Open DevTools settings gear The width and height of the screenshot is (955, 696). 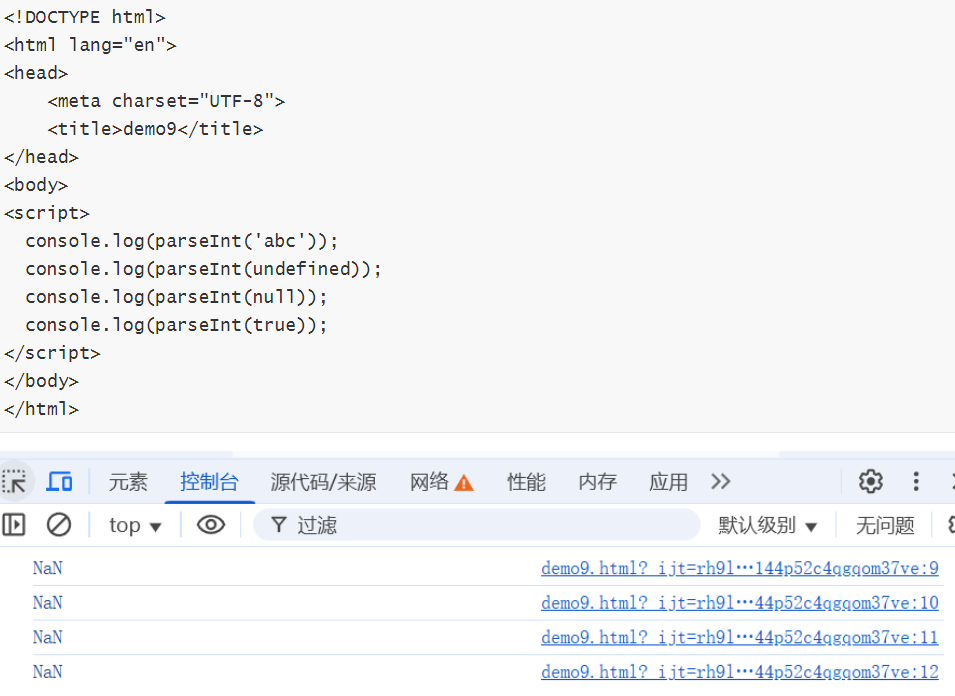click(871, 481)
